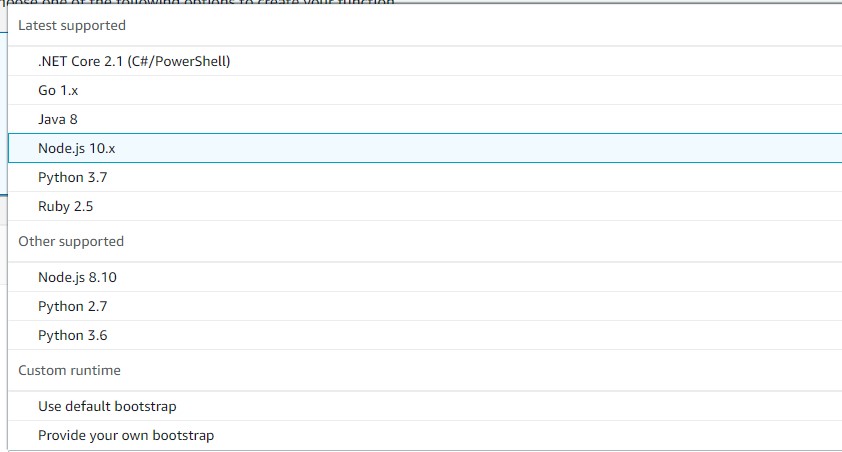Click the partially hidden heading text above the list
The height and width of the screenshot is (452, 842).
[x=200, y=3]
